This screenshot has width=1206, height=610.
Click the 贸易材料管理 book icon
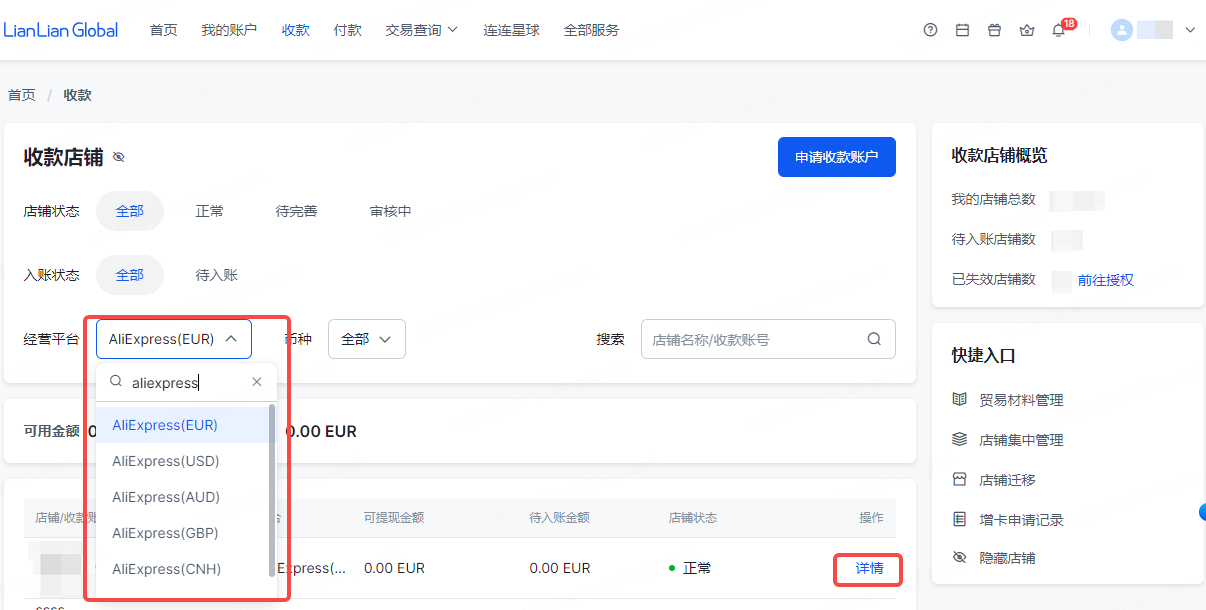pyautogui.click(x=960, y=400)
